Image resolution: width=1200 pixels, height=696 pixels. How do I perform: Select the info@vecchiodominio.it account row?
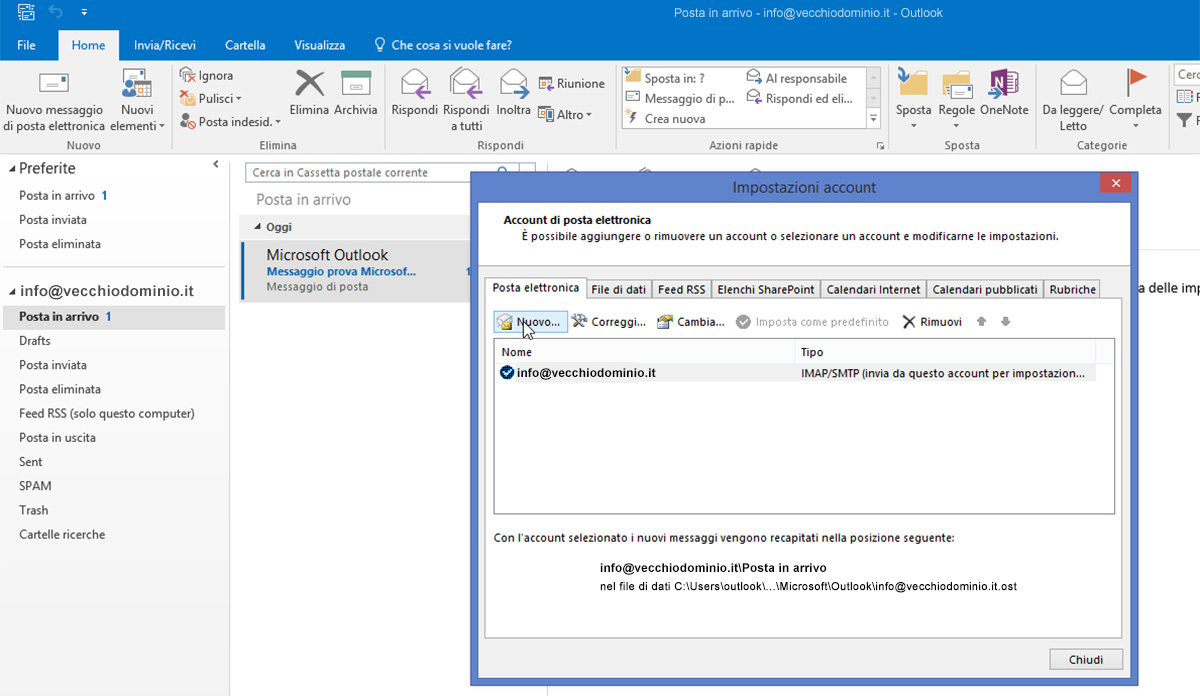(x=795, y=373)
